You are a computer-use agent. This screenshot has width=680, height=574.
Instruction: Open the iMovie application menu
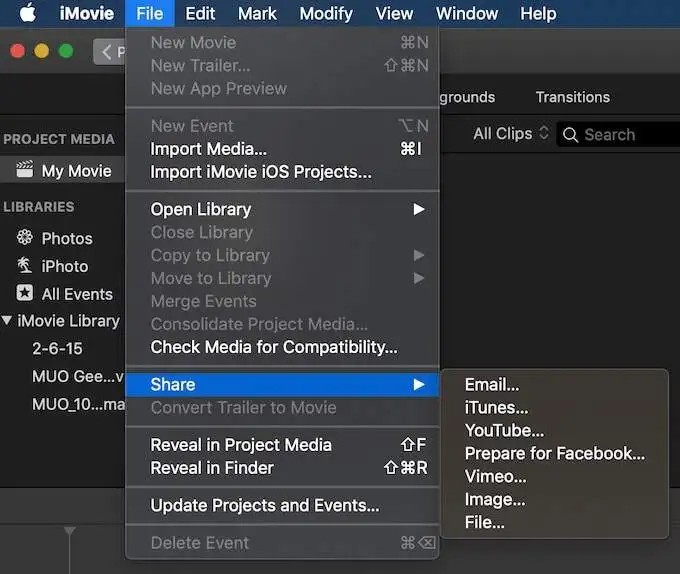(87, 13)
